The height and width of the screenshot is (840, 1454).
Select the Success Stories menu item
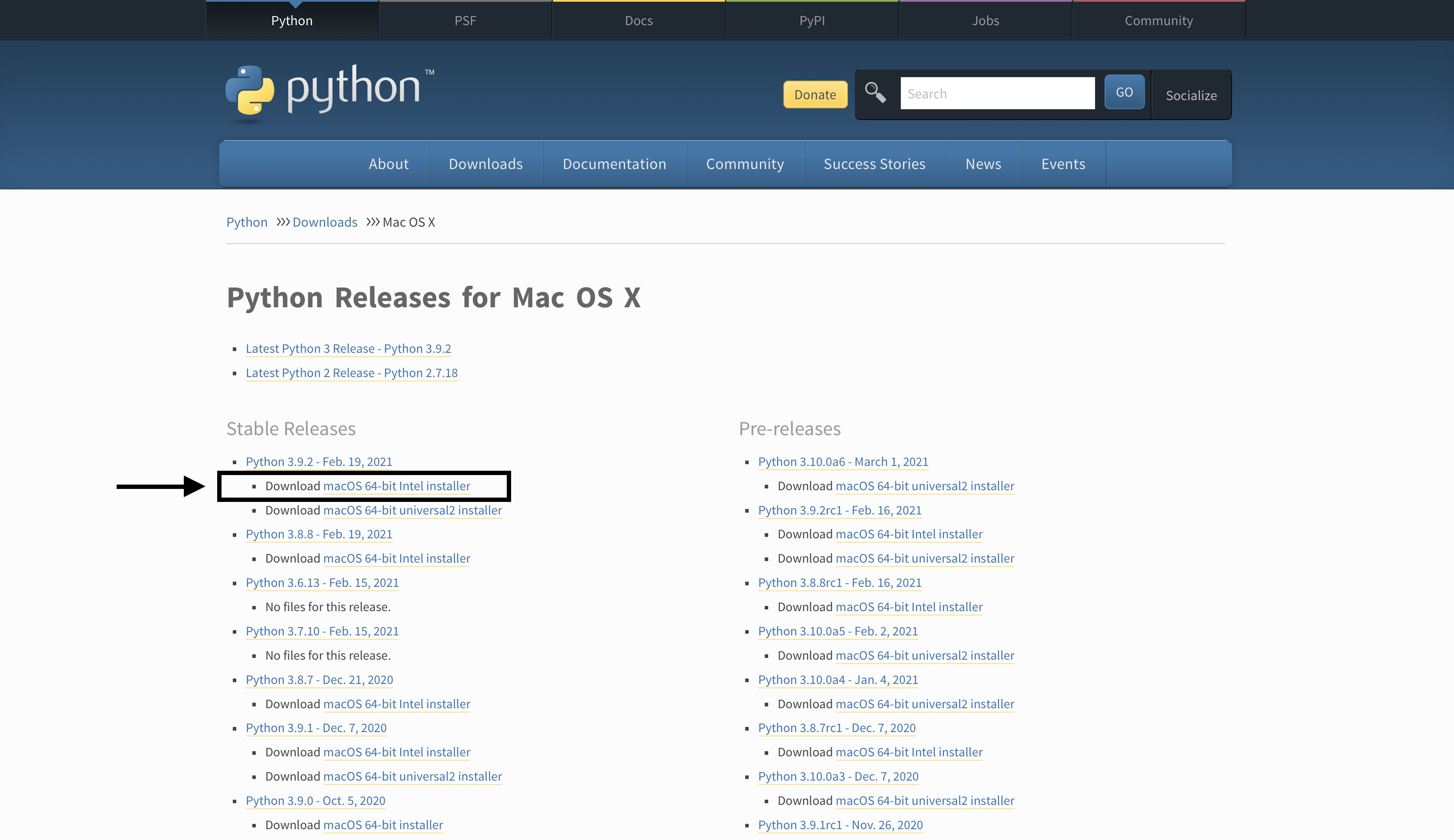(874, 164)
